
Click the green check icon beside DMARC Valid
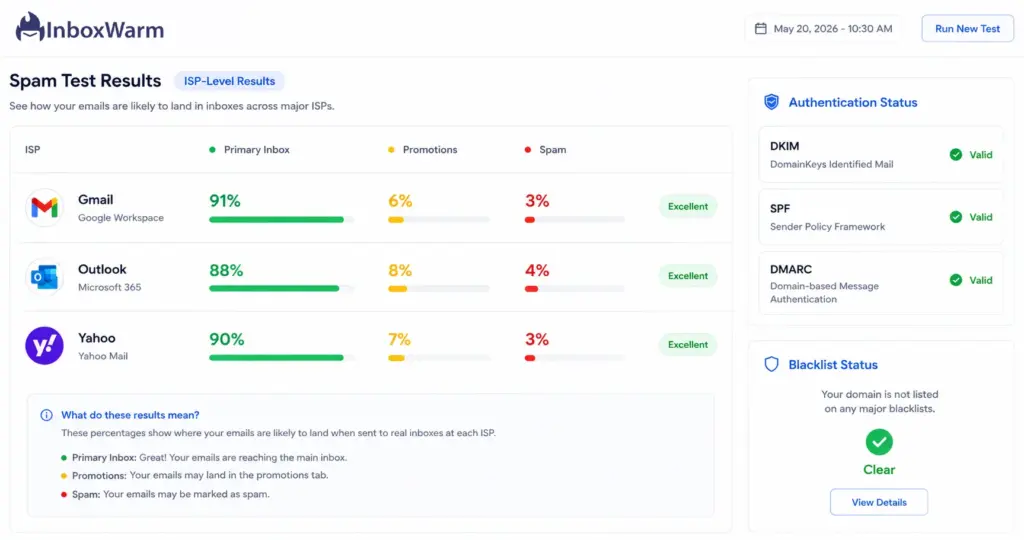click(x=955, y=280)
